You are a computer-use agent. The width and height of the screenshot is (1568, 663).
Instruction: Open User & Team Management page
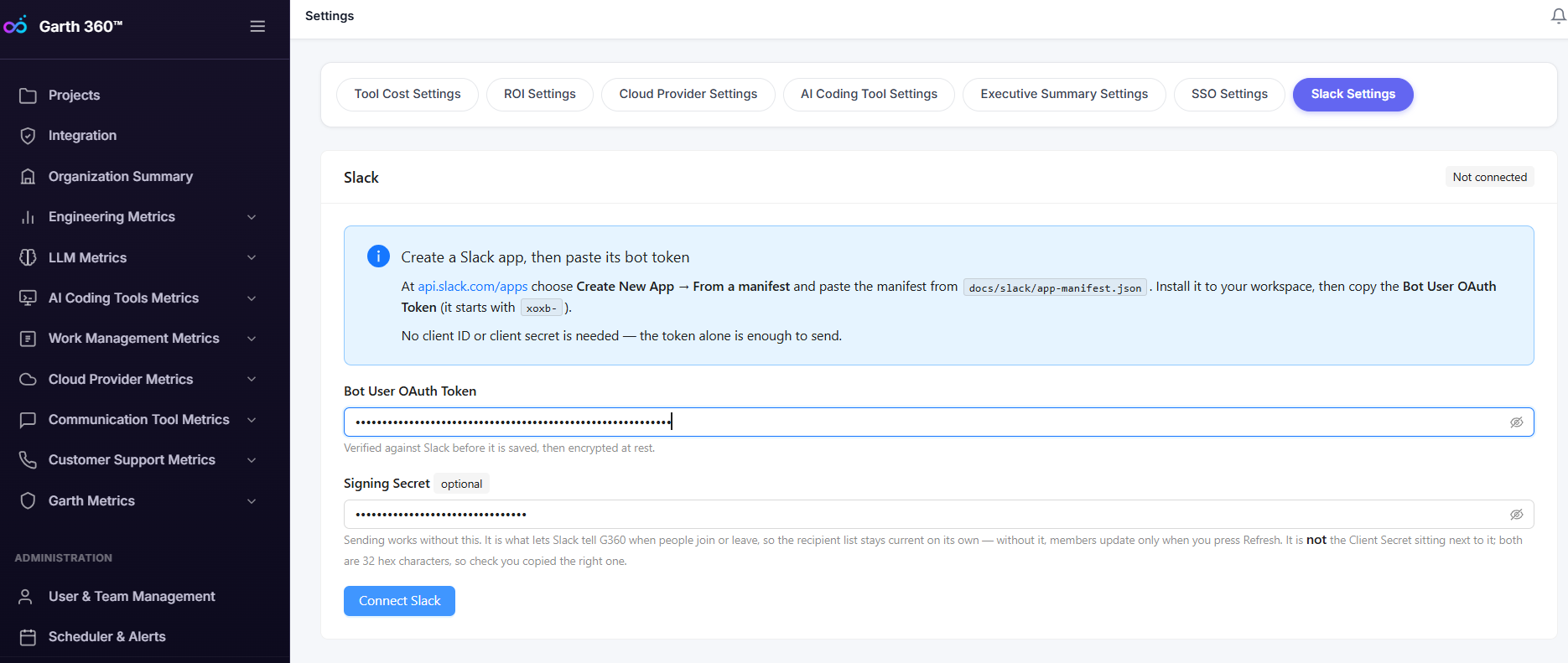click(x=132, y=597)
